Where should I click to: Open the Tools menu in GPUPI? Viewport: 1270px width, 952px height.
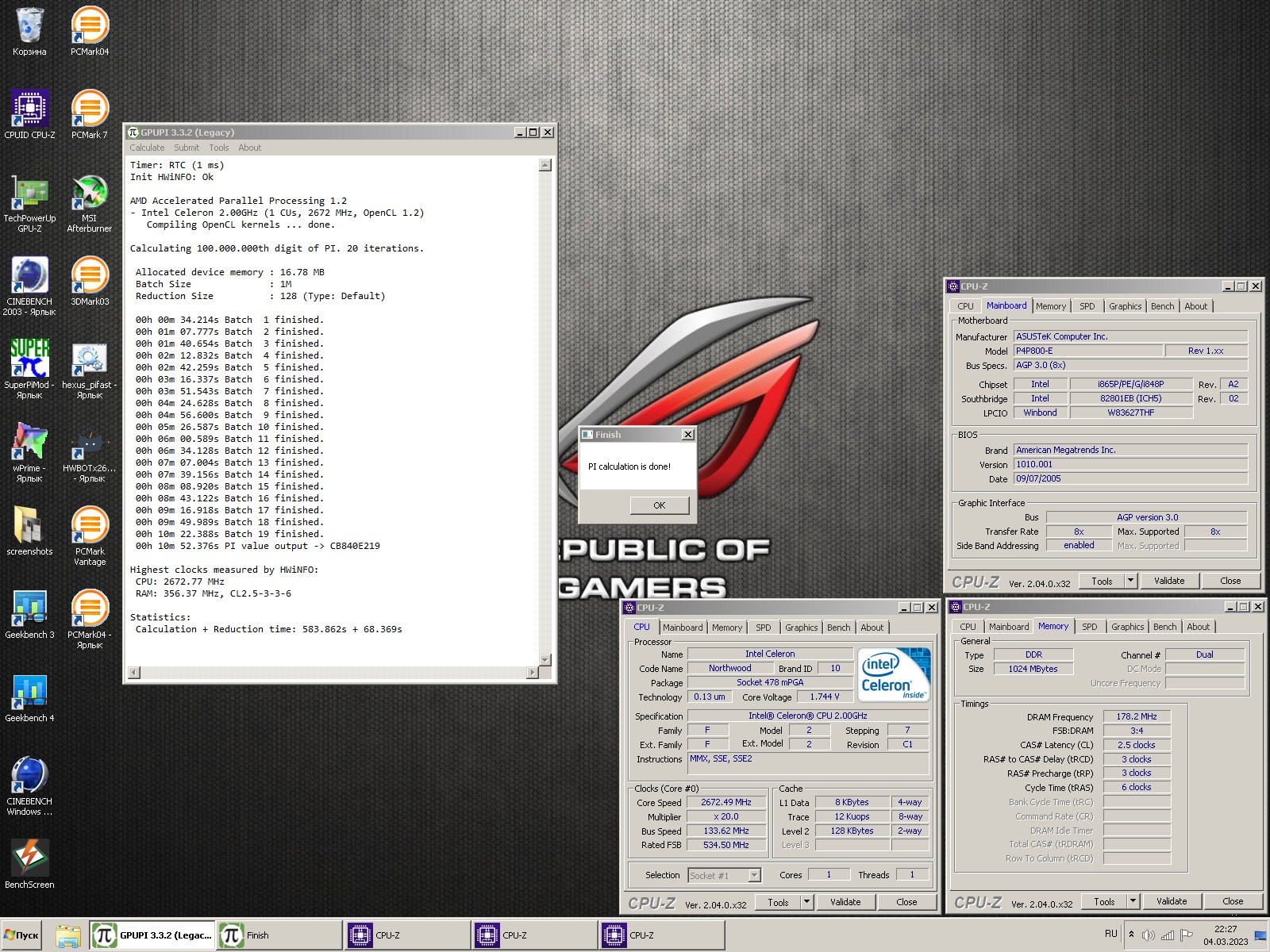point(219,148)
